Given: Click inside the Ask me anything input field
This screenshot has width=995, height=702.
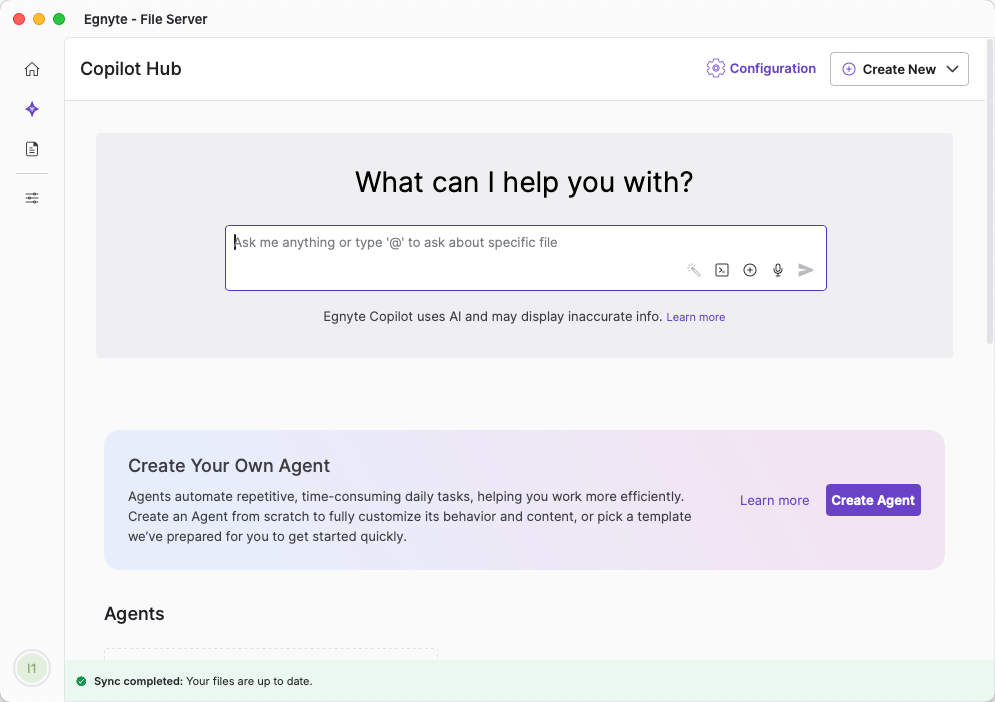Looking at the screenshot, I should pyautogui.click(x=450, y=242).
